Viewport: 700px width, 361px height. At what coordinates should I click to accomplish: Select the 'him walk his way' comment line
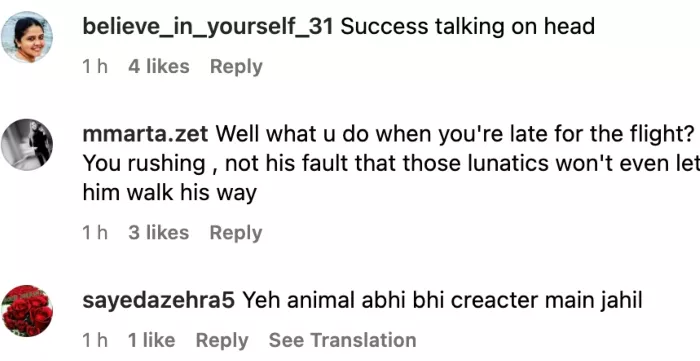(x=170, y=193)
